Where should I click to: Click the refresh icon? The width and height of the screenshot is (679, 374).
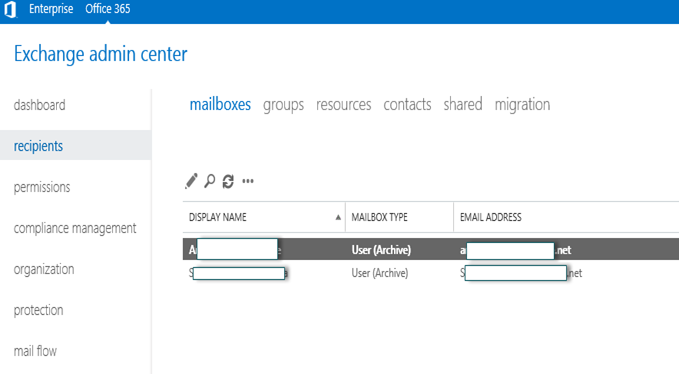[x=228, y=181]
